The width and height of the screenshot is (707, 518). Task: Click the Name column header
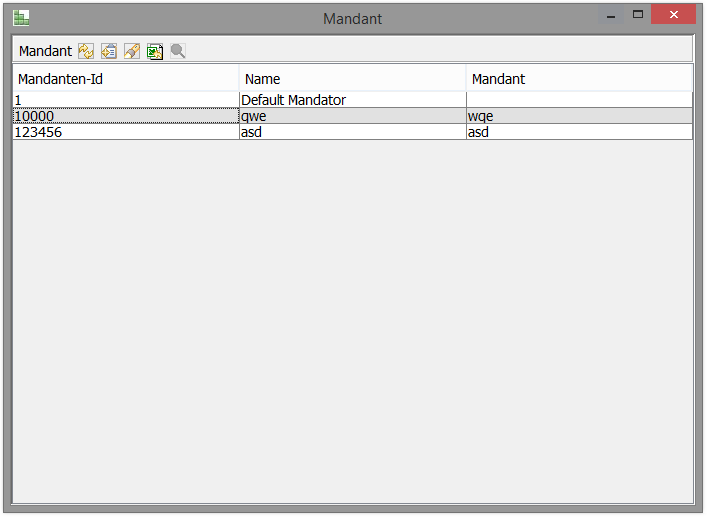352,79
